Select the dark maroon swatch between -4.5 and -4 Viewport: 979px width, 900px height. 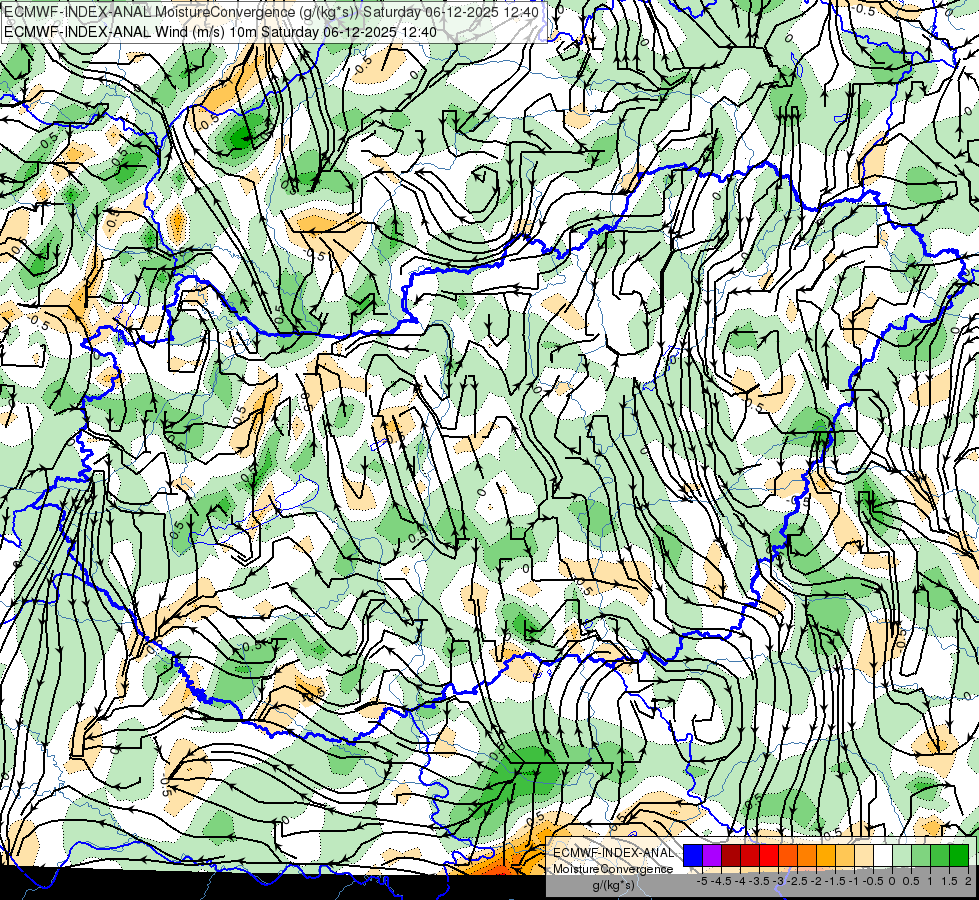point(731,856)
